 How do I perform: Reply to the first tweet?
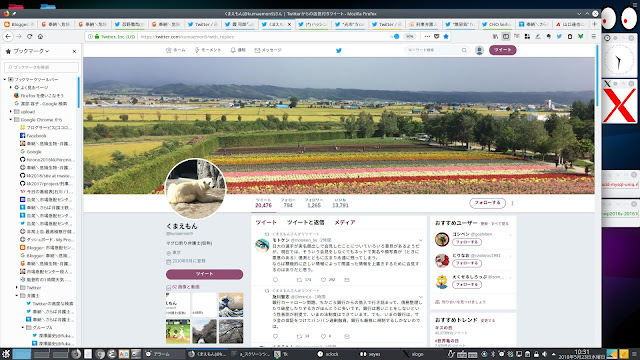pyautogui.click(x=275, y=280)
